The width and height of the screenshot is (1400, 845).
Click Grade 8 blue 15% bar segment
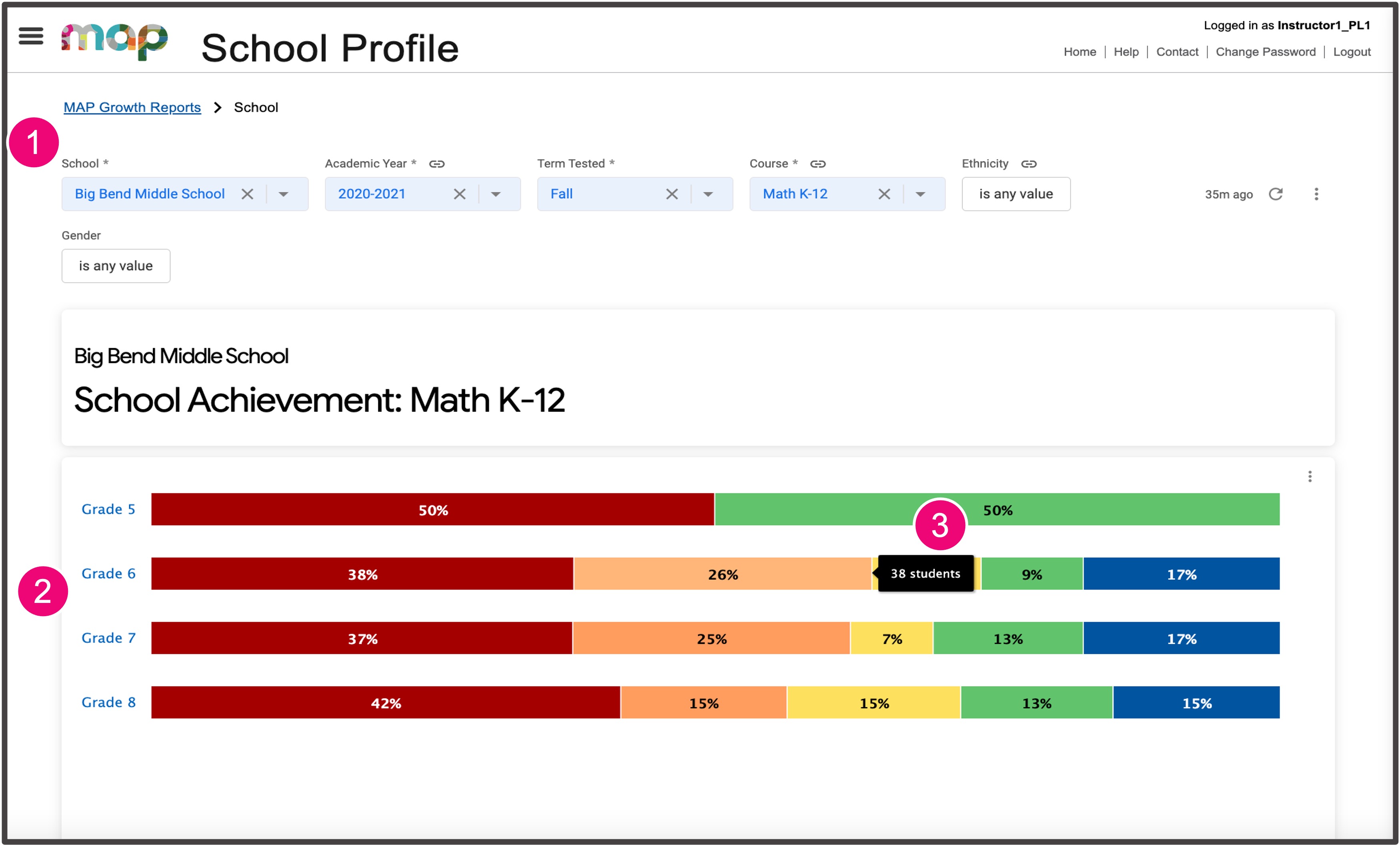tap(1196, 703)
